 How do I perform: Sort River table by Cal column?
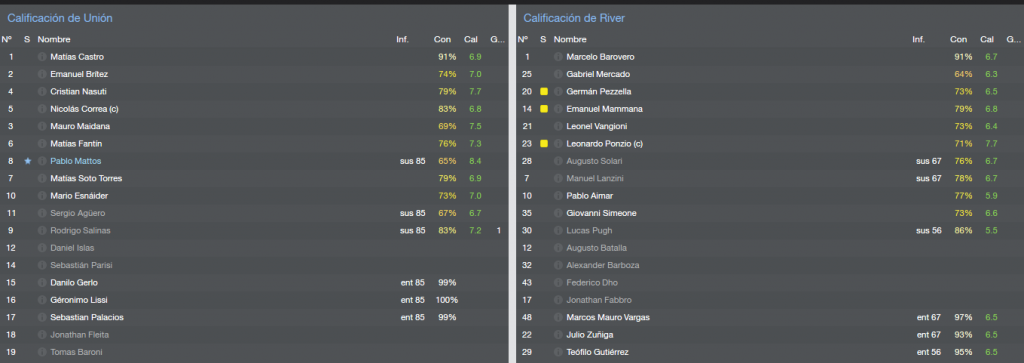pyautogui.click(x=987, y=40)
